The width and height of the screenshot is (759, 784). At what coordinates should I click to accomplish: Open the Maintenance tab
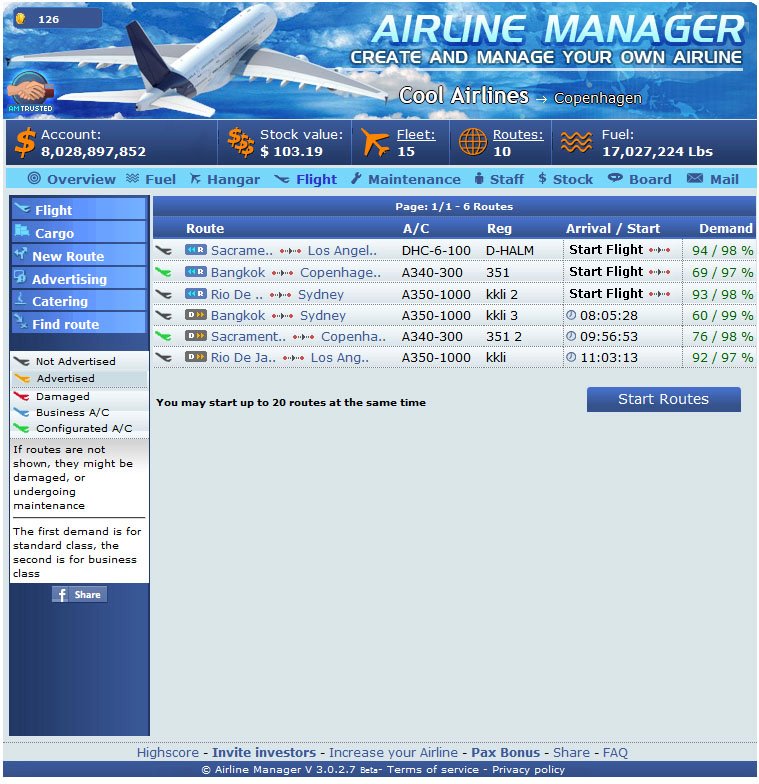point(414,179)
